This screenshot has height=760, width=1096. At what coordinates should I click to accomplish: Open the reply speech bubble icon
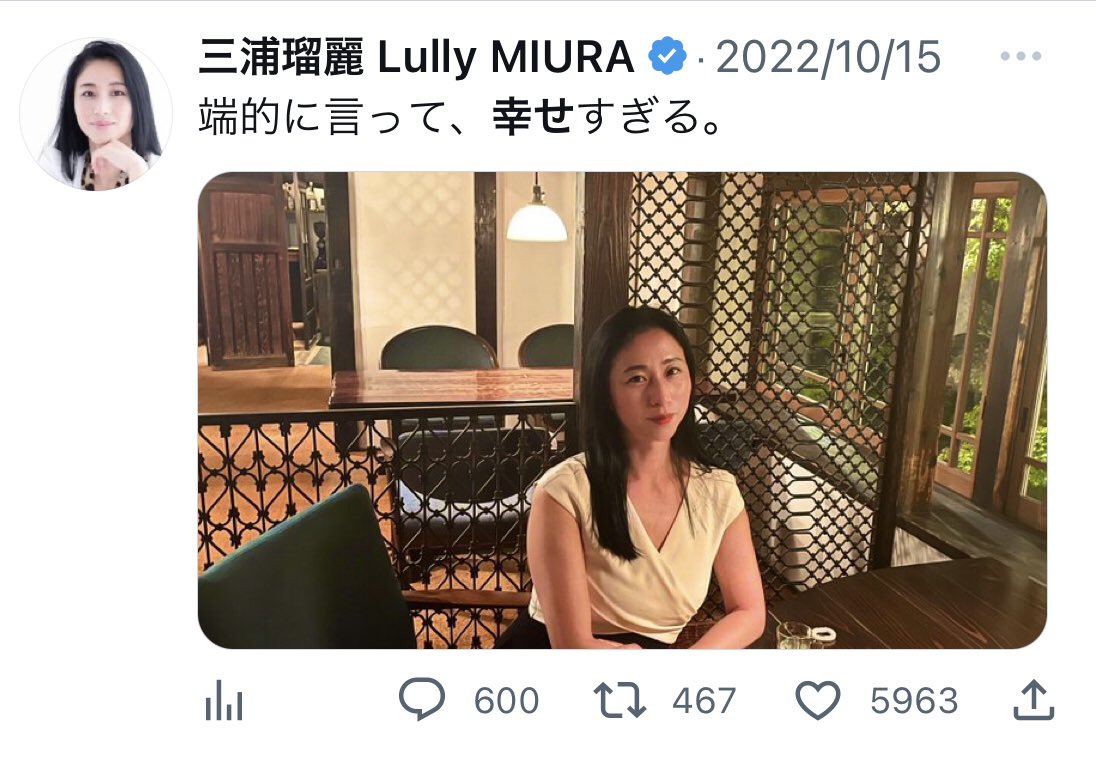click(421, 699)
